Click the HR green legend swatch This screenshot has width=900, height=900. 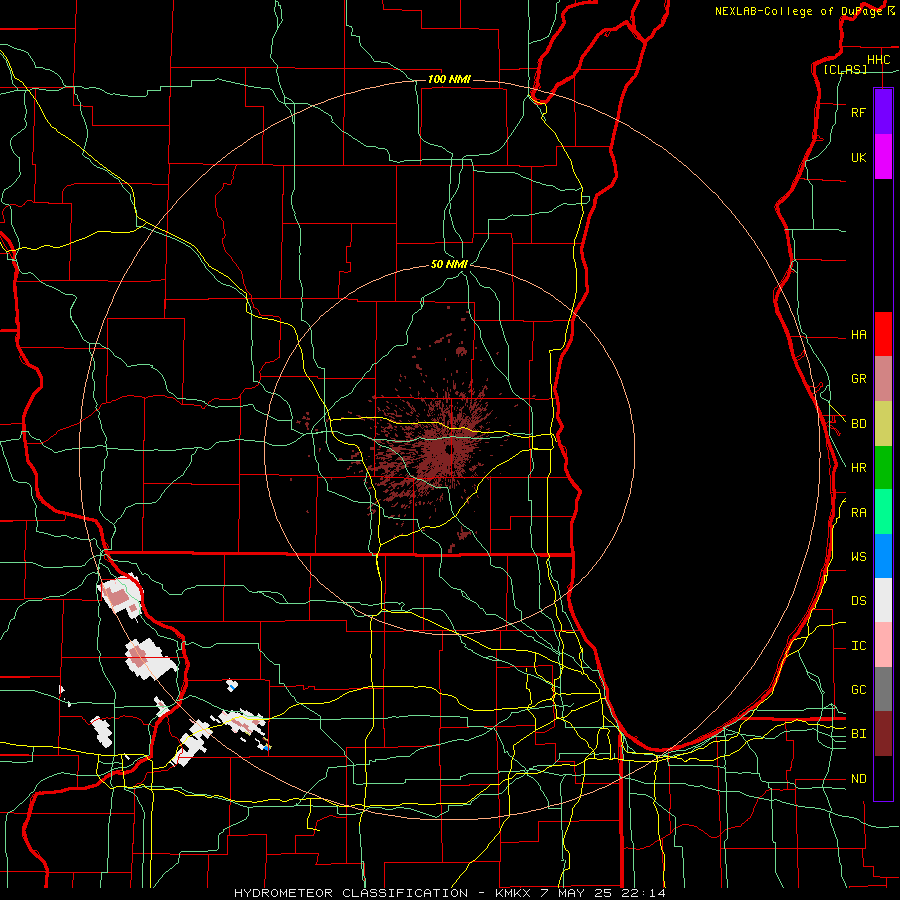point(883,468)
